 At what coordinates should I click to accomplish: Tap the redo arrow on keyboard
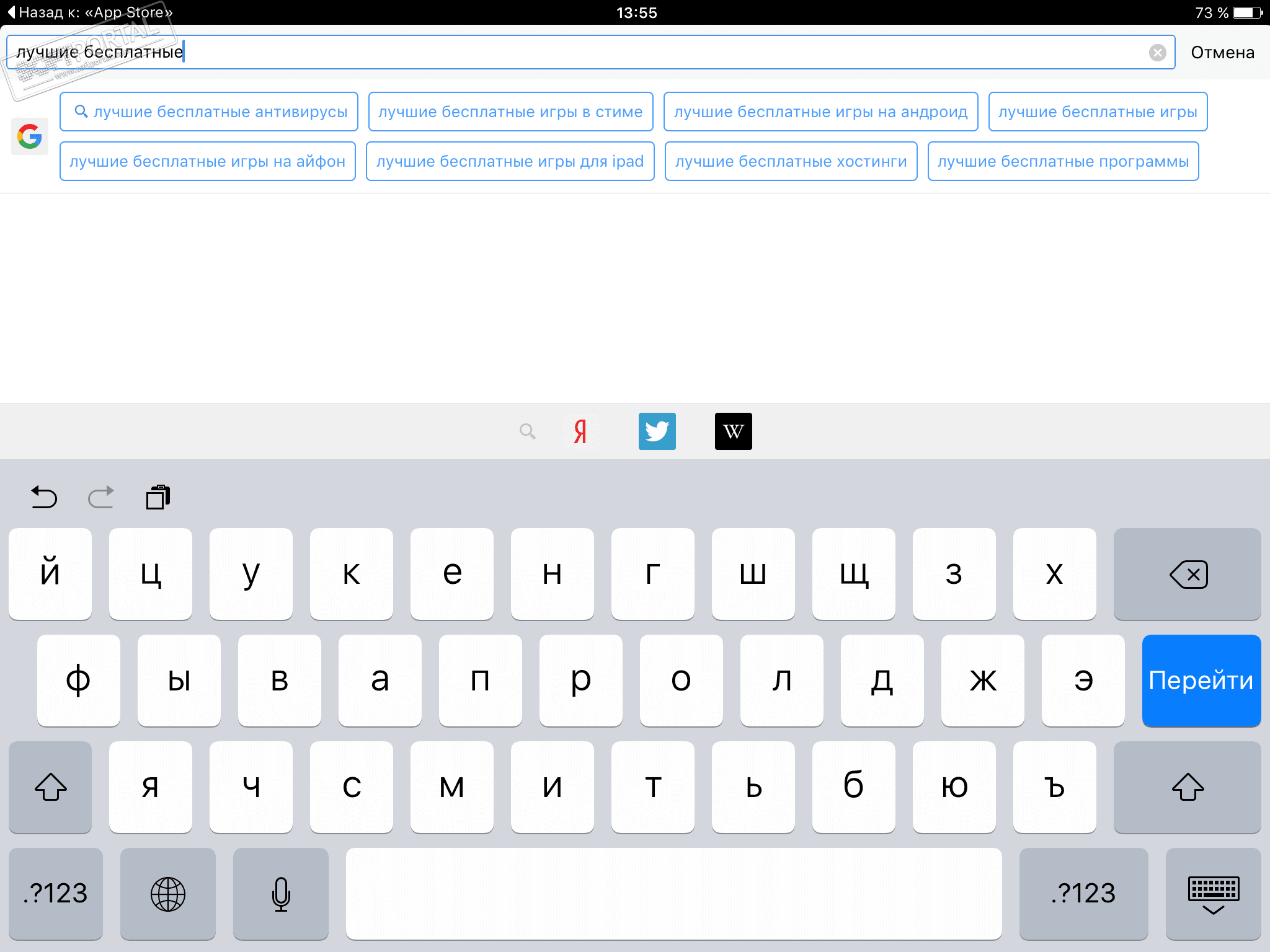coord(101,497)
